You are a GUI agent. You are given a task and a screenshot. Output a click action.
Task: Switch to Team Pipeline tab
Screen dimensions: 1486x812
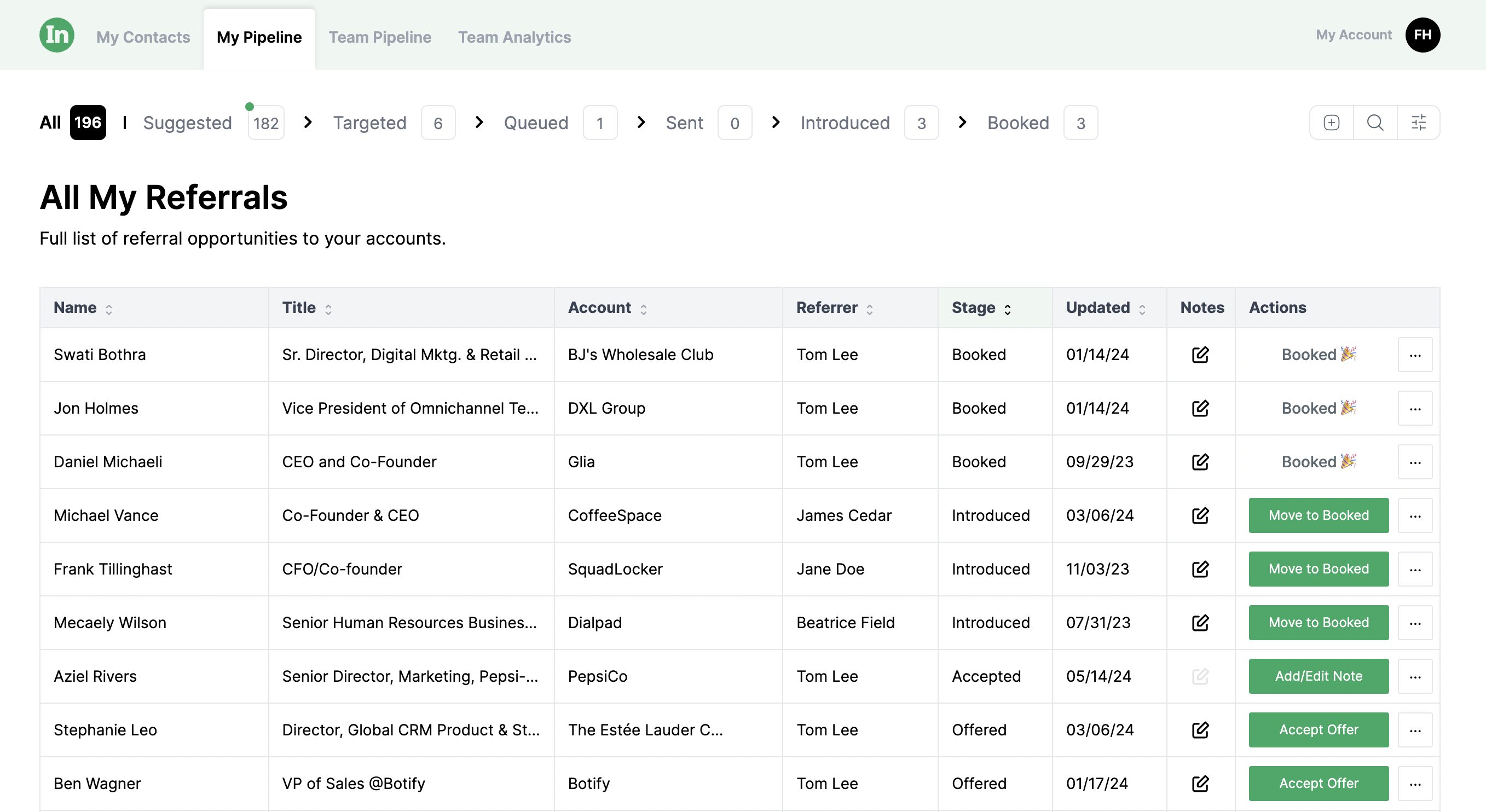click(380, 38)
